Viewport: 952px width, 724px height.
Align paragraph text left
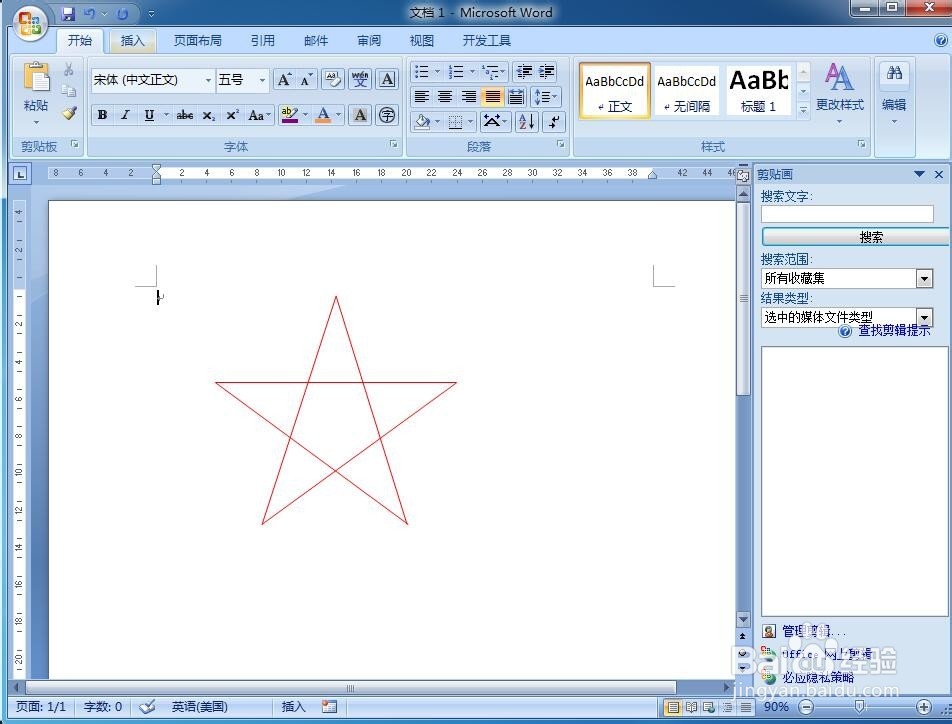click(421, 97)
